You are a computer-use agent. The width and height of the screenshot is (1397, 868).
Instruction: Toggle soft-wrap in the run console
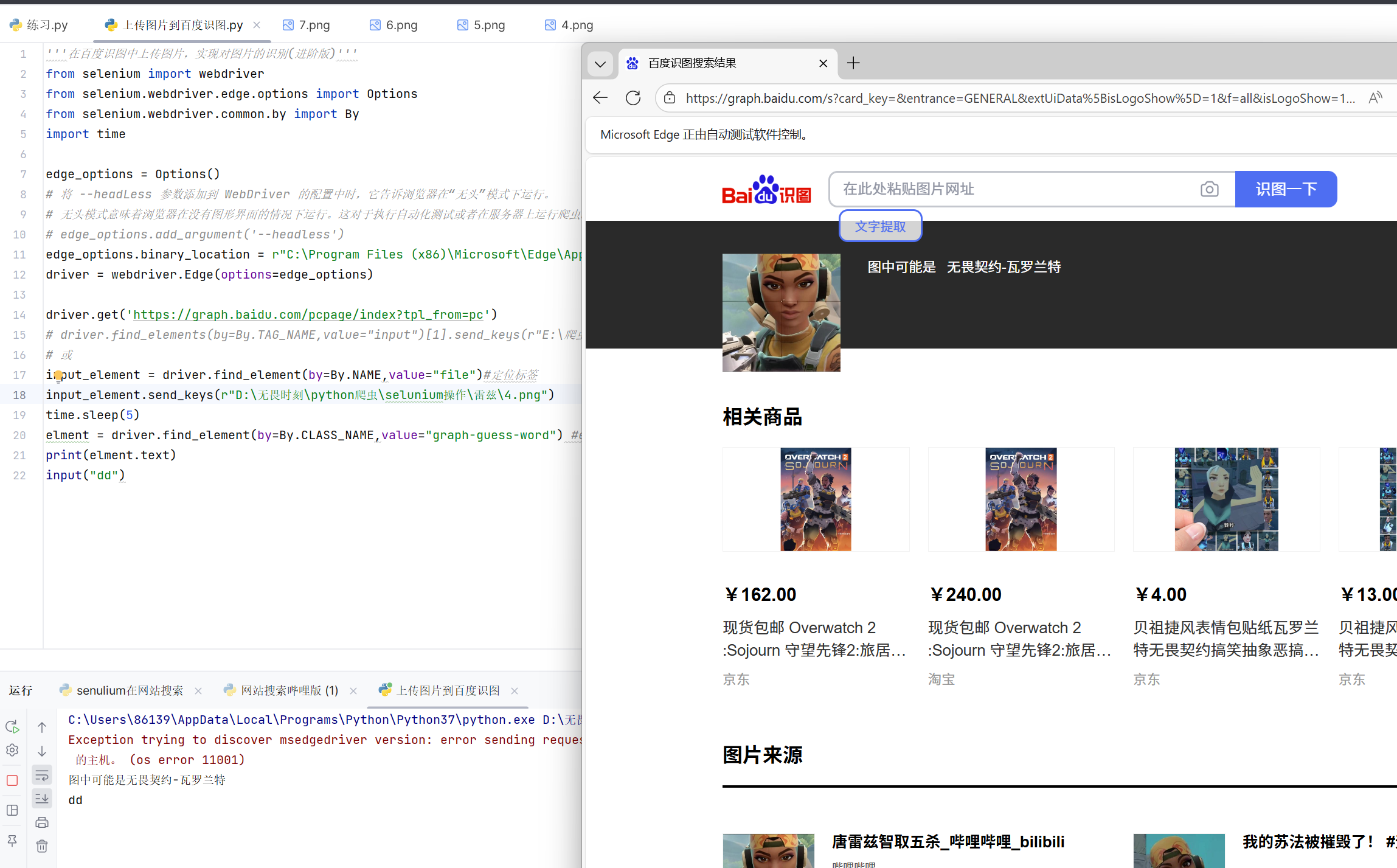tap(42, 775)
